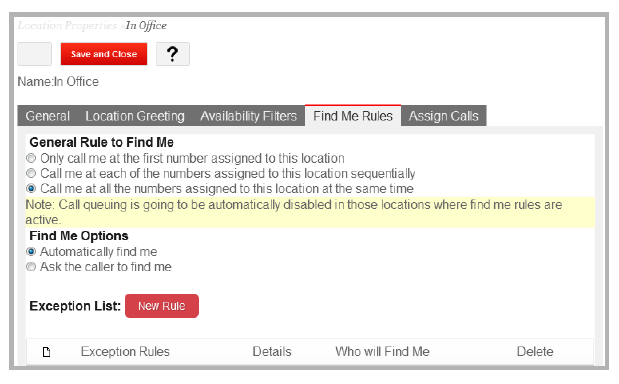Open the Availability Filters tab
This screenshot has width=619, height=384.
coord(249,116)
